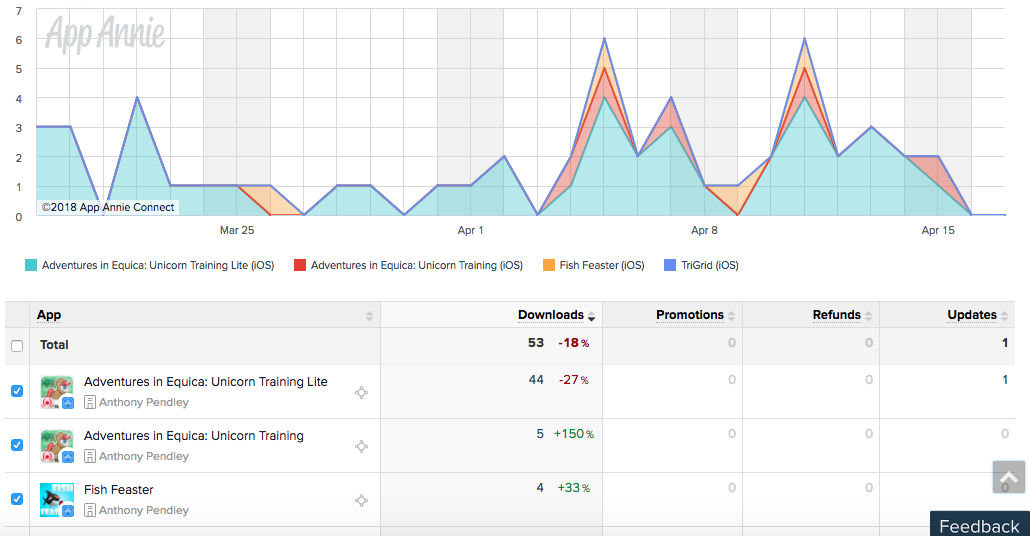The image size is (1030, 536).
Task: Click crosshair icon for Unicorn Training Lite row
Action: 361,393
